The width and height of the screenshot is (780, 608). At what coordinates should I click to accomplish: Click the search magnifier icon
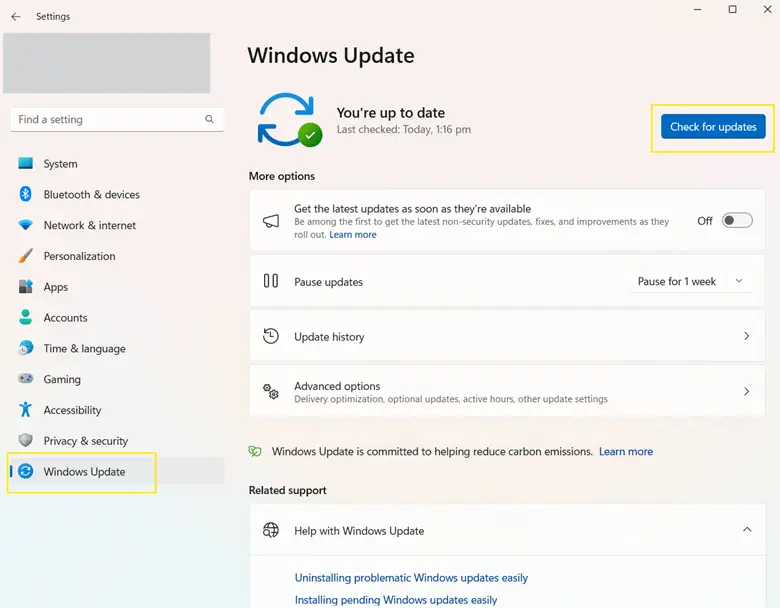[209, 119]
